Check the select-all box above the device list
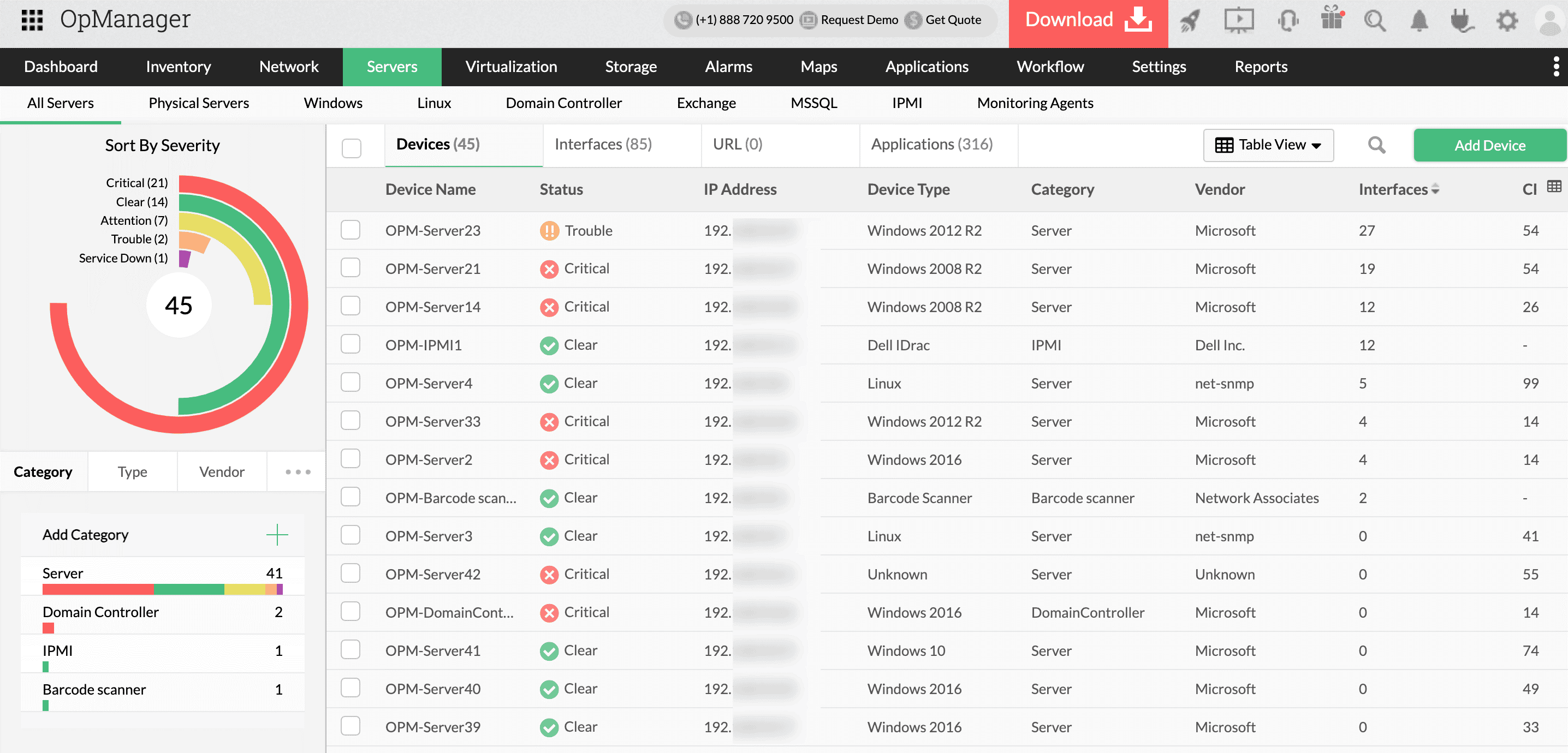The image size is (1568, 753). tap(351, 147)
